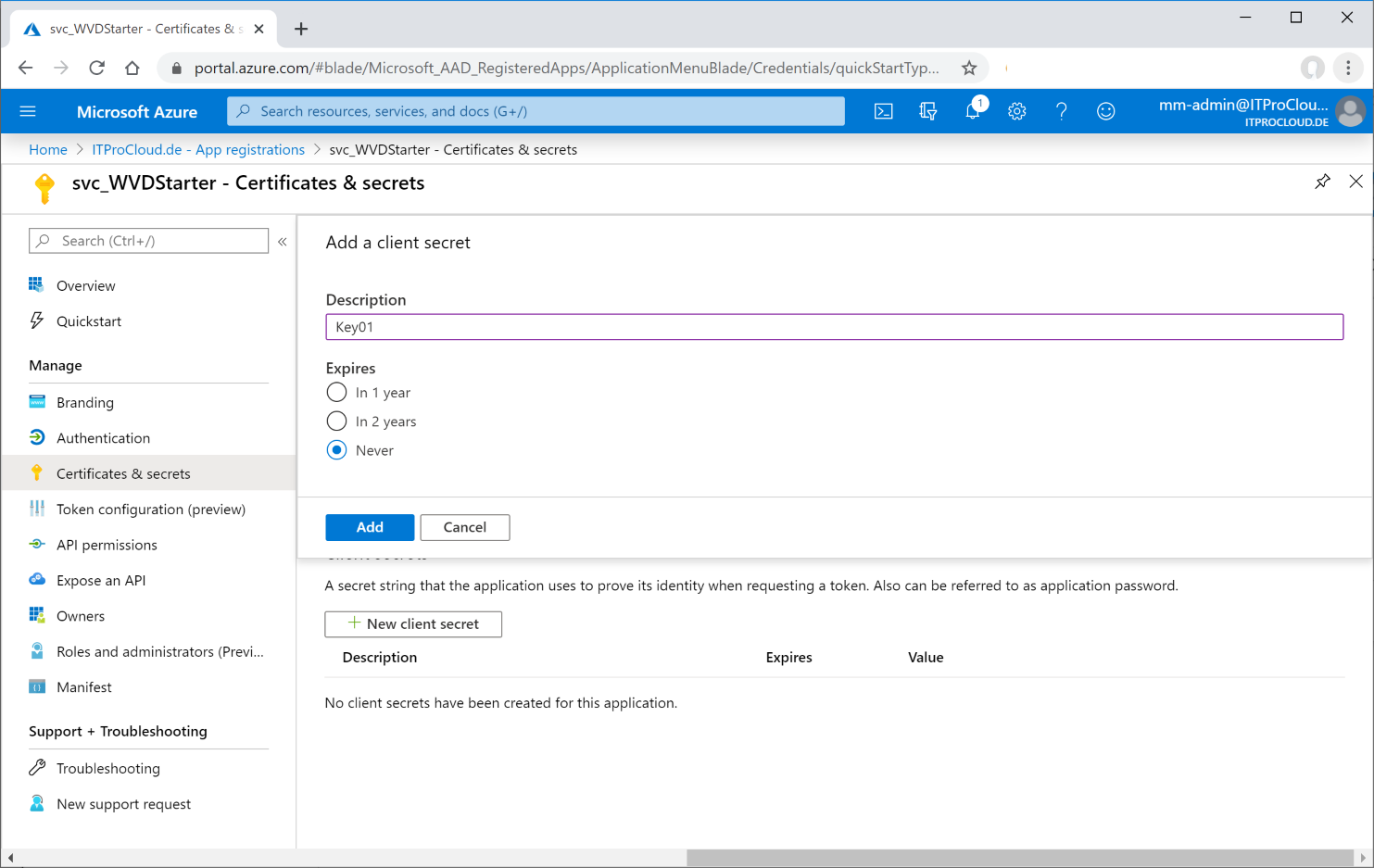Collapse the left sidebar menu
The image size is (1374, 868).
point(283,241)
